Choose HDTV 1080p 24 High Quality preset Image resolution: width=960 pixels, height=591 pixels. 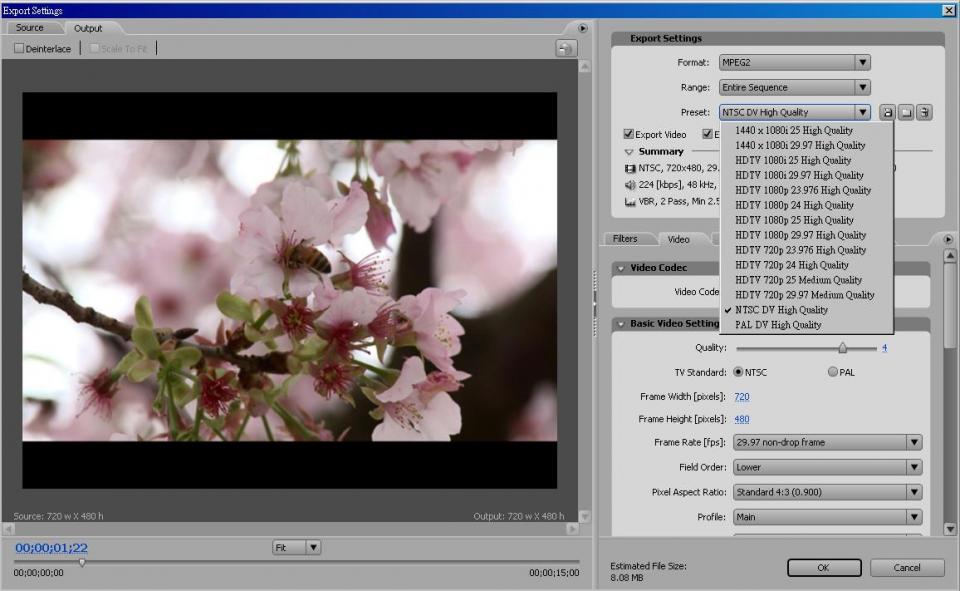[794, 205]
